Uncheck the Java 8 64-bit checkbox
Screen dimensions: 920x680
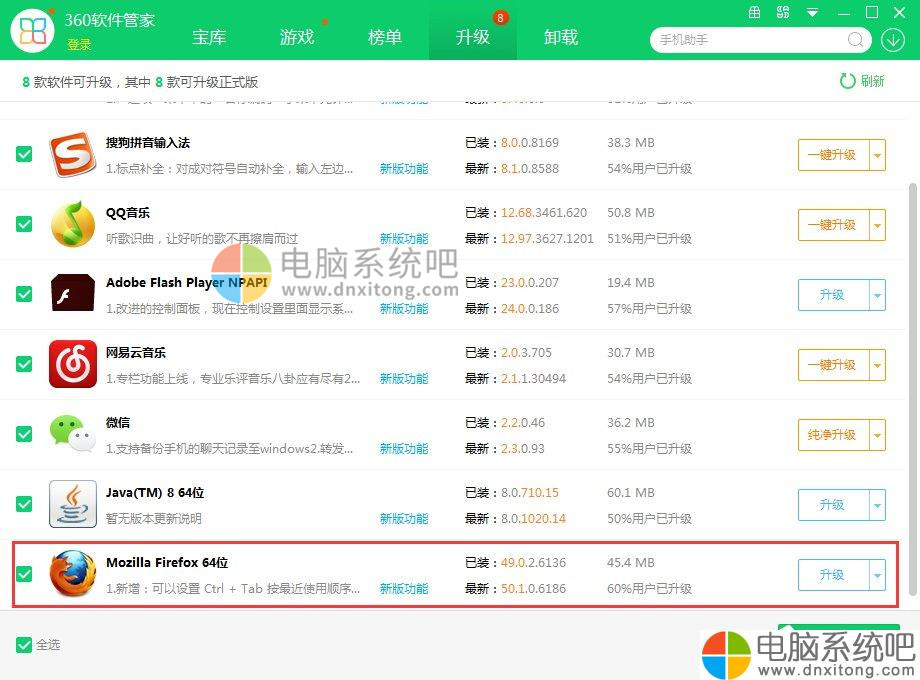[24, 504]
